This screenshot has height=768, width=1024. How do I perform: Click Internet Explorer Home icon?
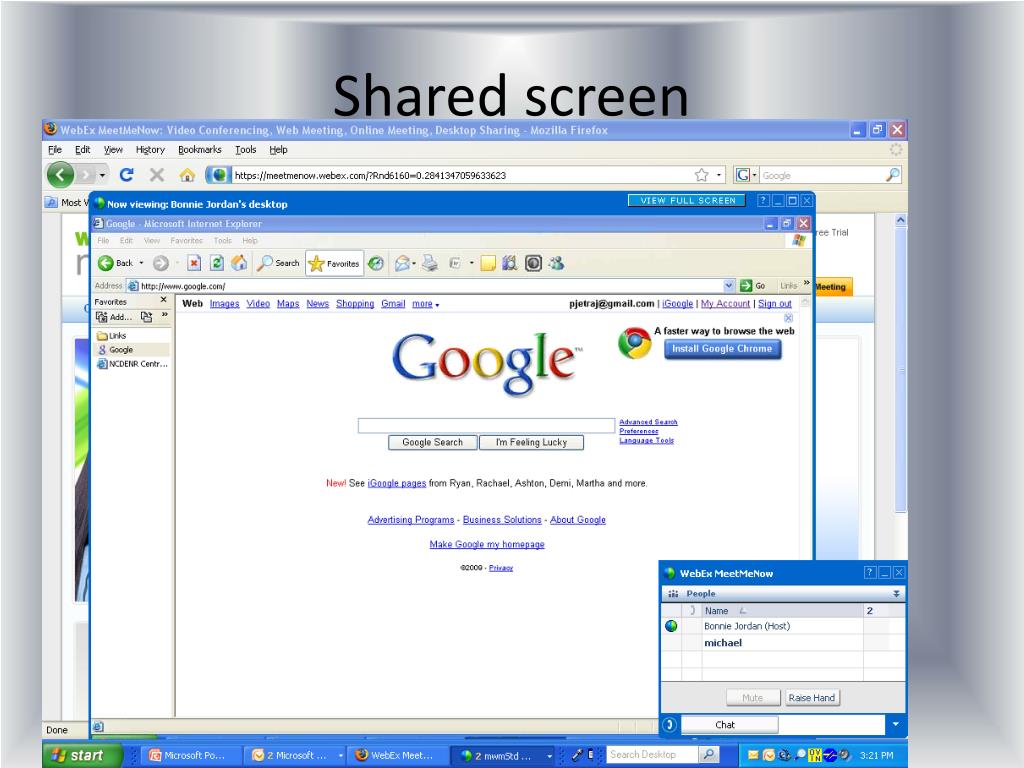[x=239, y=263]
